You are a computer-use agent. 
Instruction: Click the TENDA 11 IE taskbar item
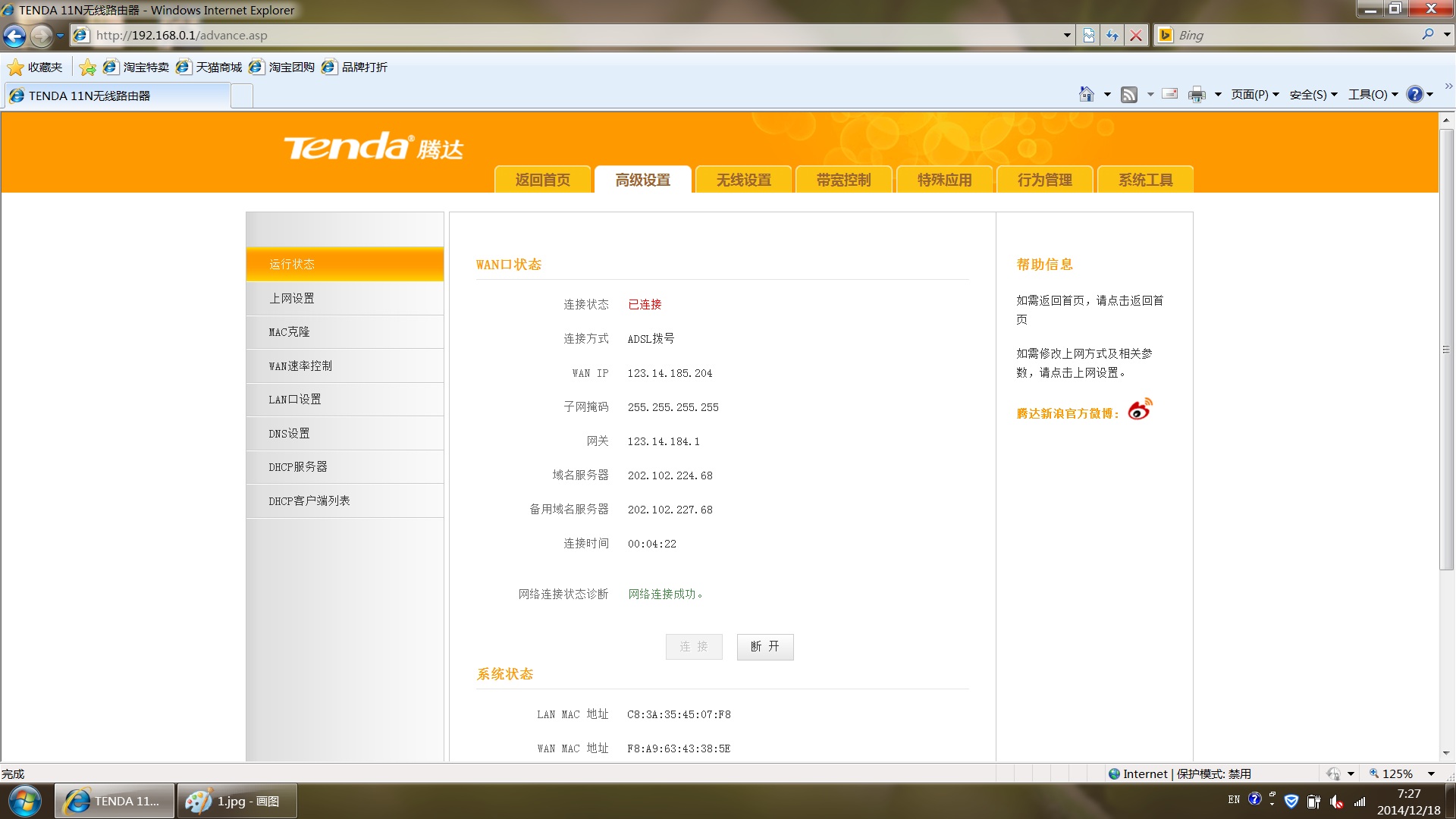[115, 801]
